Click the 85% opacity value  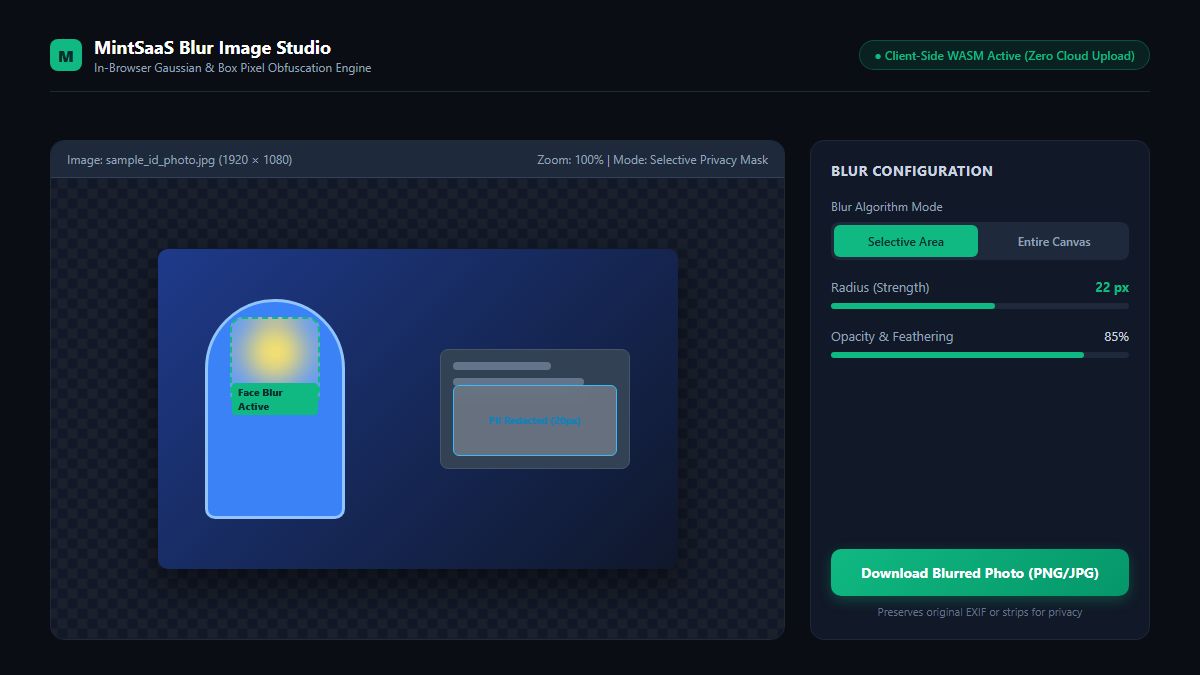click(x=1116, y=337)
